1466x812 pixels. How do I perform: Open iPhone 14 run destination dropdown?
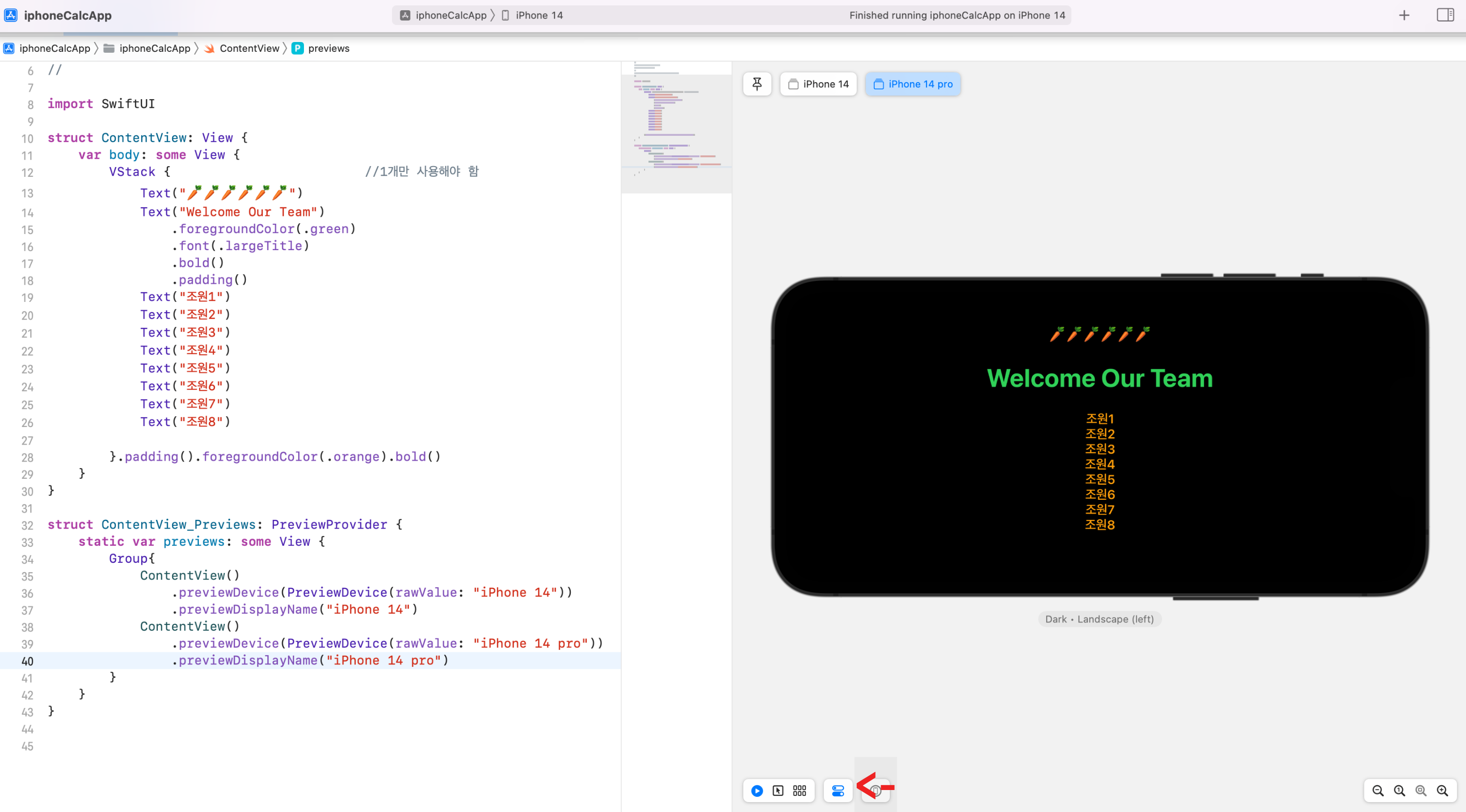[x=538, y=15]
